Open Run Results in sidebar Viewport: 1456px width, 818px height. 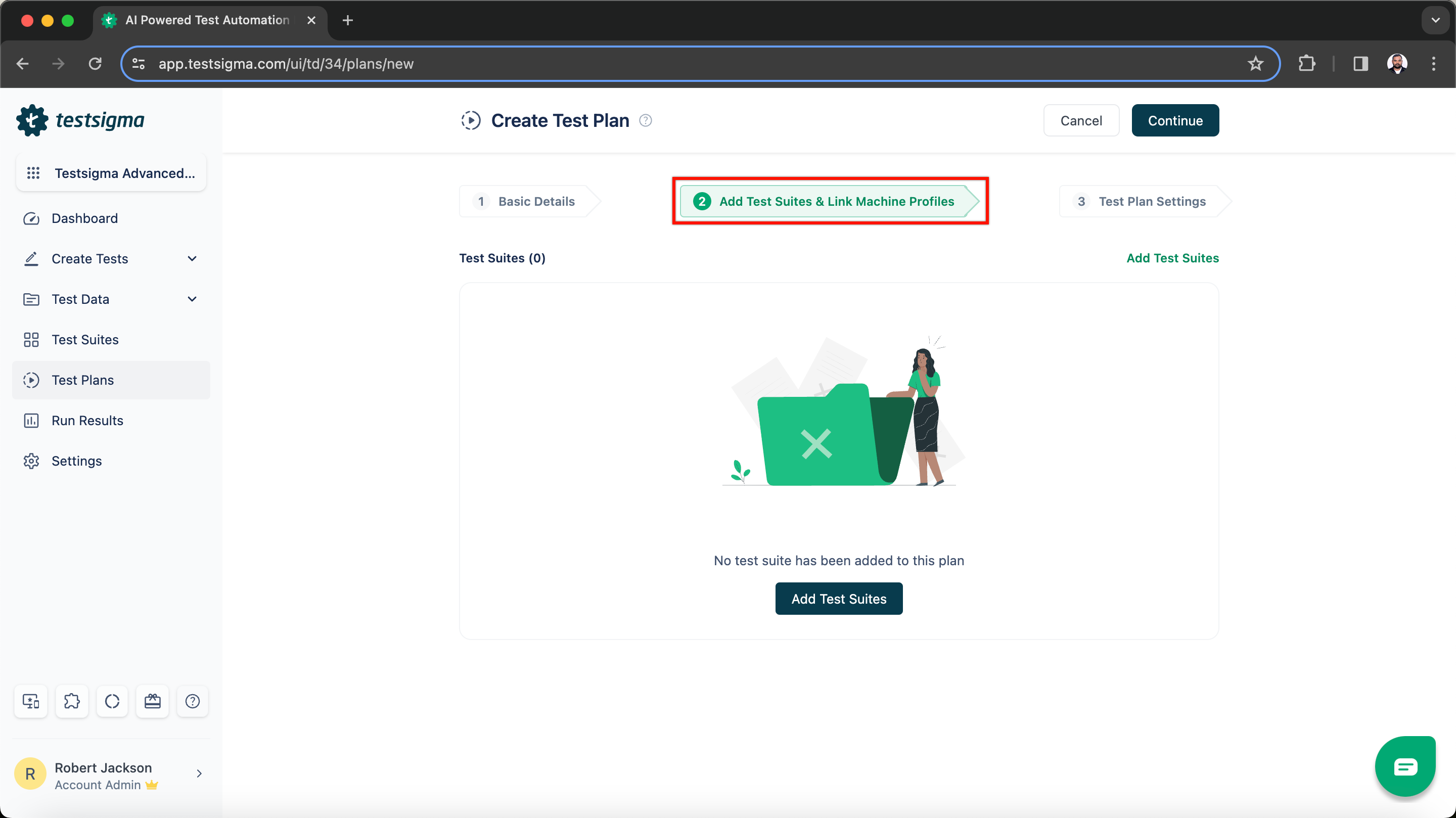click(x=111, y=421)
